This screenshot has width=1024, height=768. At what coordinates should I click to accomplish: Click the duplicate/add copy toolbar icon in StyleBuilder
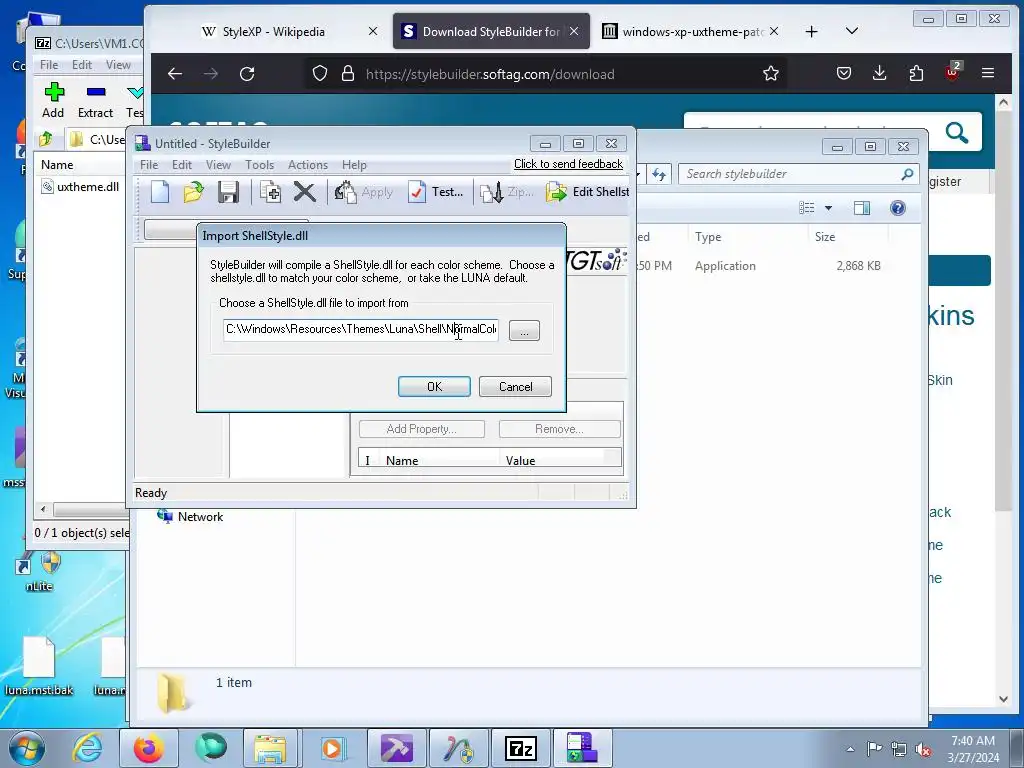click(x=270, y=192)
